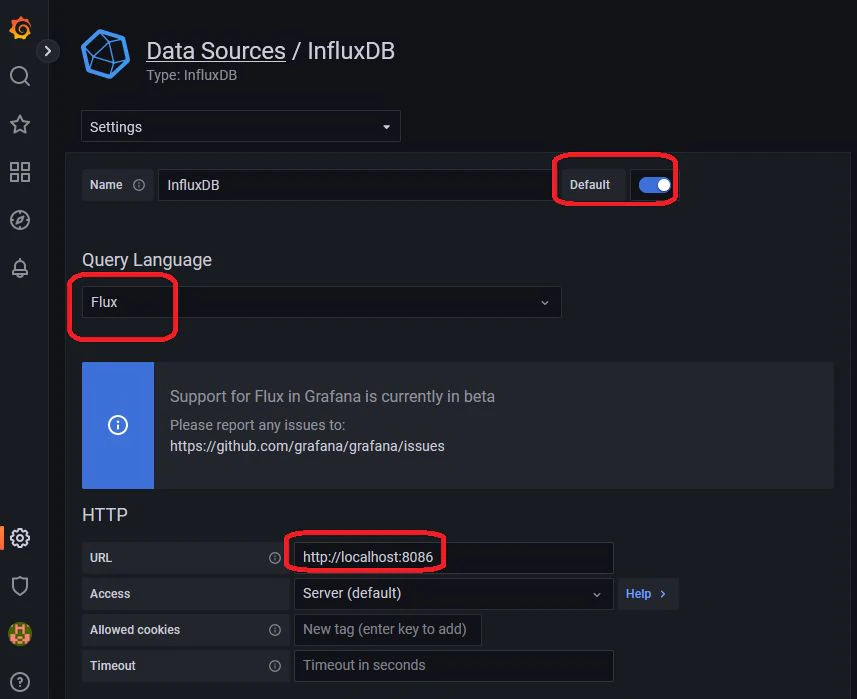Screen dimensions: 857x699
Task: Click the Name field info icon
Action: tap(139, 185)
